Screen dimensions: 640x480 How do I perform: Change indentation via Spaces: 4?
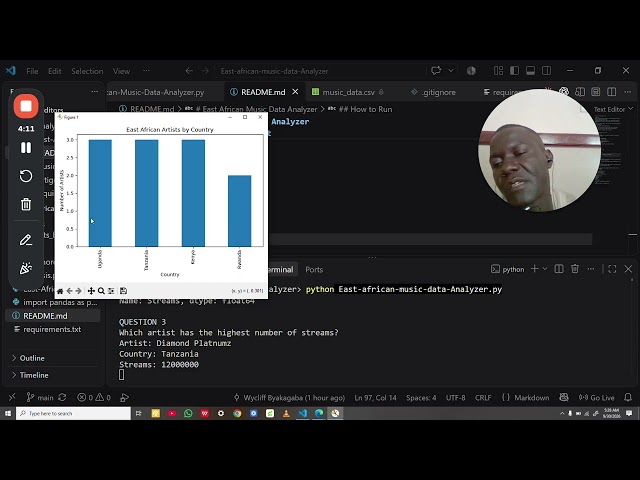tap(421, 398)
